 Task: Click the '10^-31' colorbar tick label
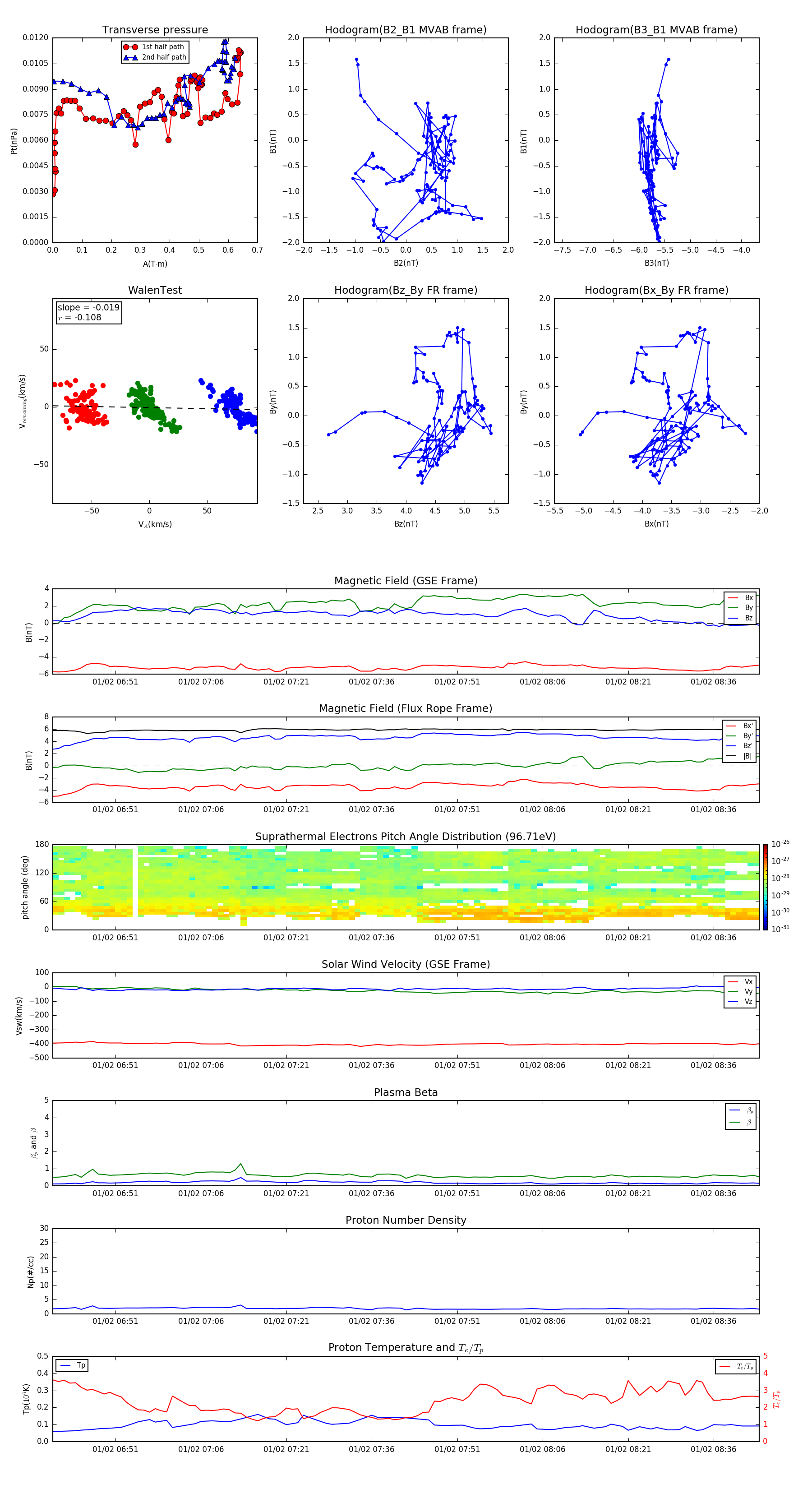click(780, 929)
